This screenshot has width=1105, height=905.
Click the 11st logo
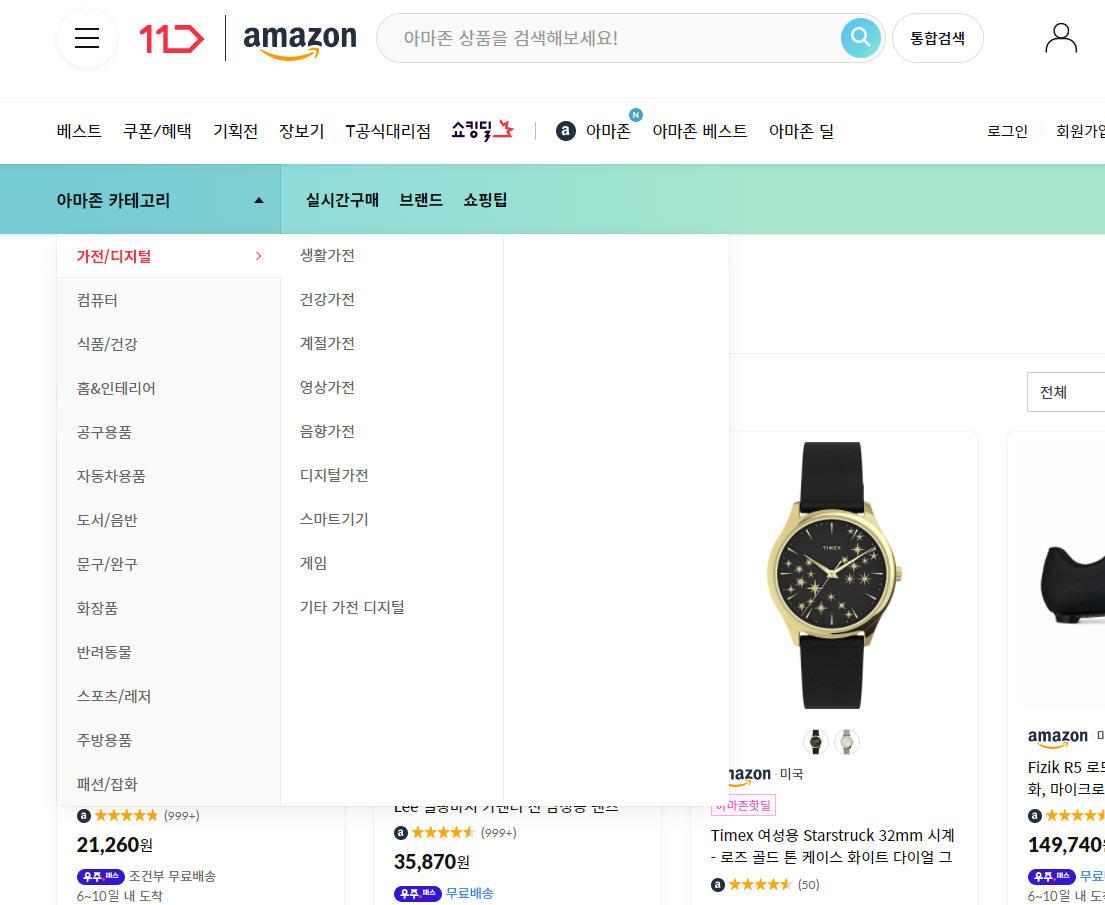click(171, 39)
